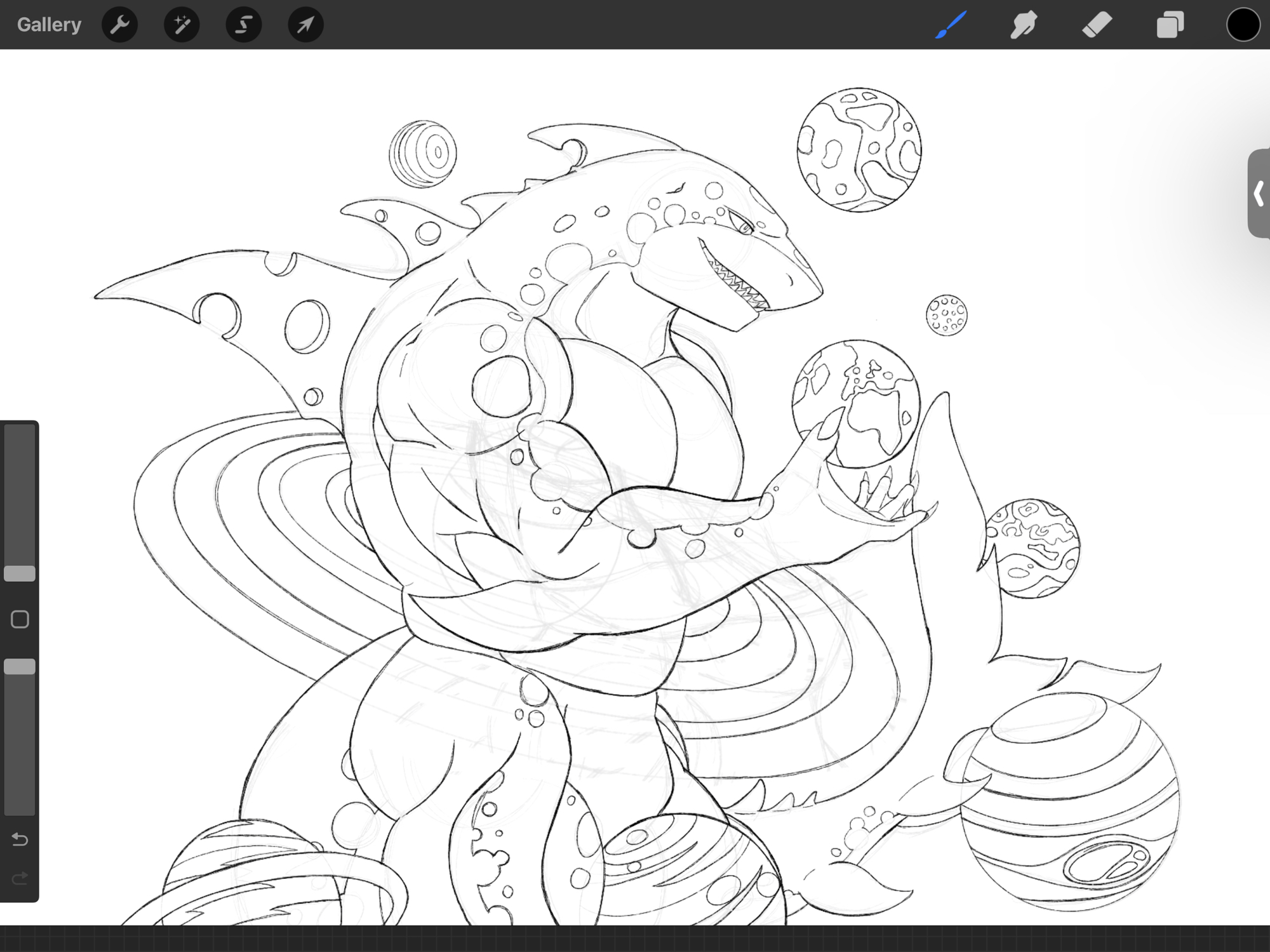Viewport: 1270px width, 952px height.
Task: Activate the Selection tool
Action: [244, 25]
